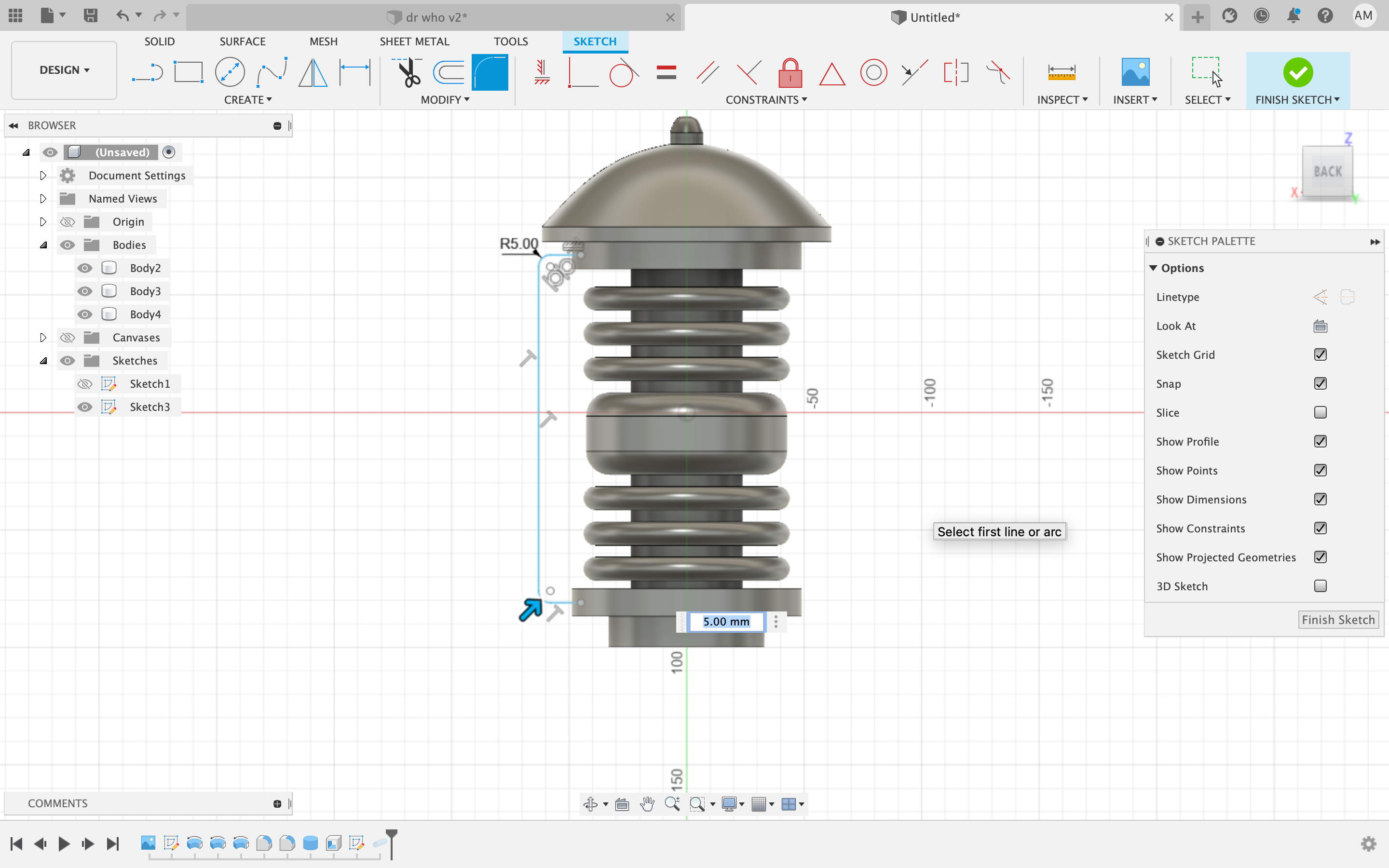
Task: Click the Look At icon in Sketch Palette
Action: pyautogui.click(x=1320, y=326)
